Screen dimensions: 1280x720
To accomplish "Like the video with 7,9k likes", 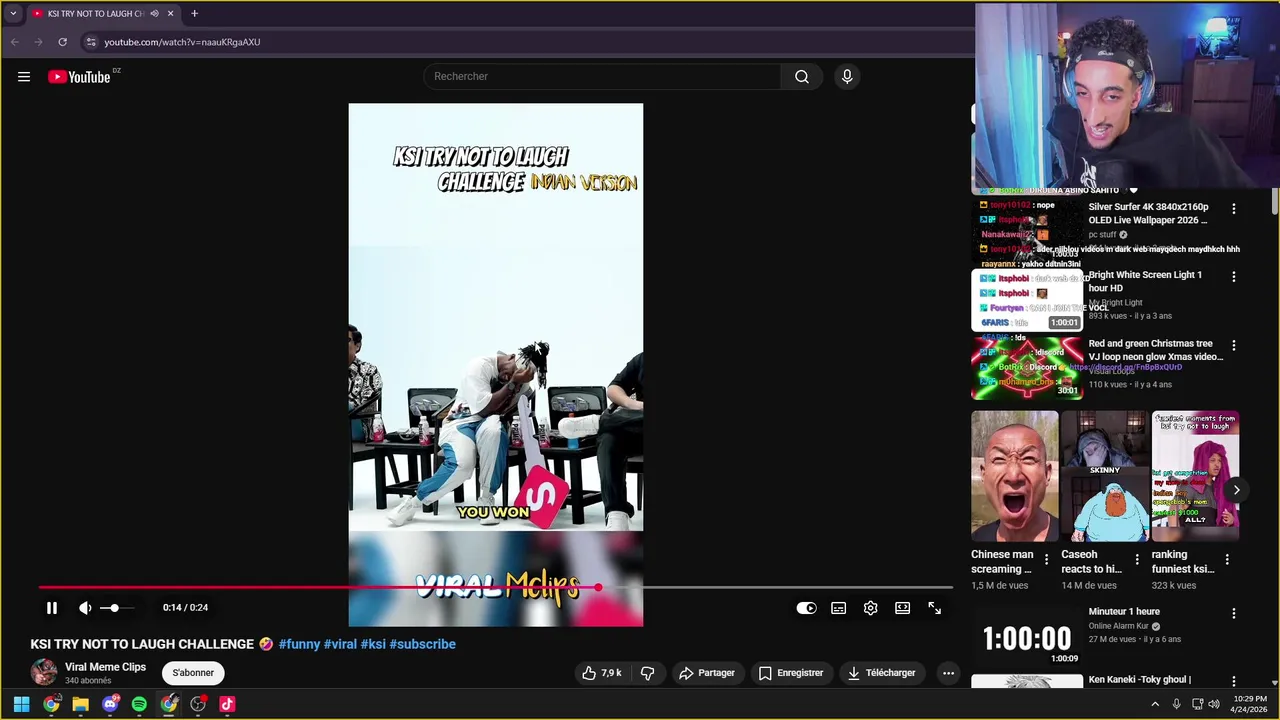I will click(x=601, y=673).
